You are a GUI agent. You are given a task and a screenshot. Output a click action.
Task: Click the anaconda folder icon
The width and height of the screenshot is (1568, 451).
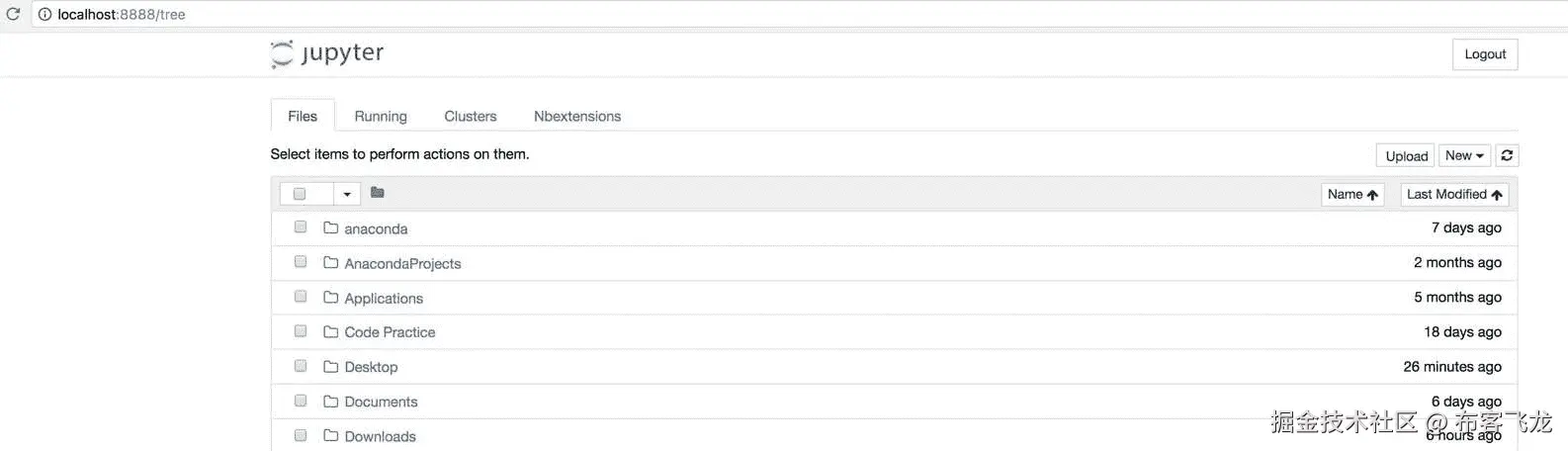(331, 228)
